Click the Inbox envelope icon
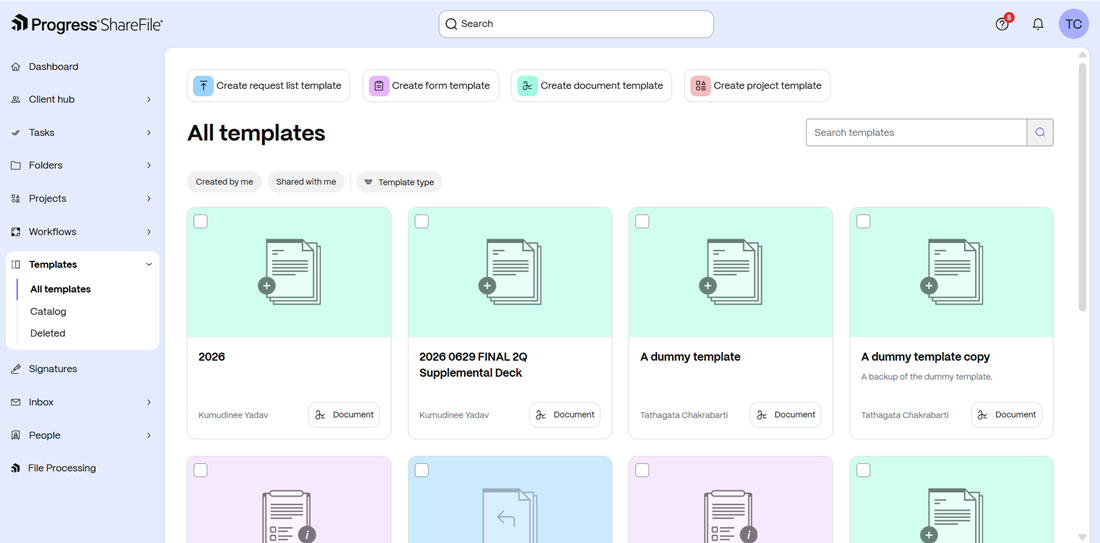 (15, 402)
